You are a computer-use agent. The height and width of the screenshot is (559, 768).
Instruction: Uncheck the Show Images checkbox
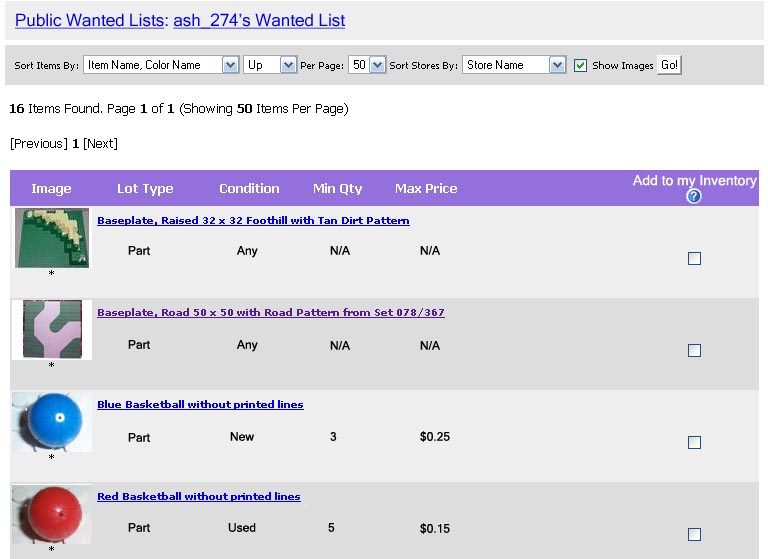(580, 65)
